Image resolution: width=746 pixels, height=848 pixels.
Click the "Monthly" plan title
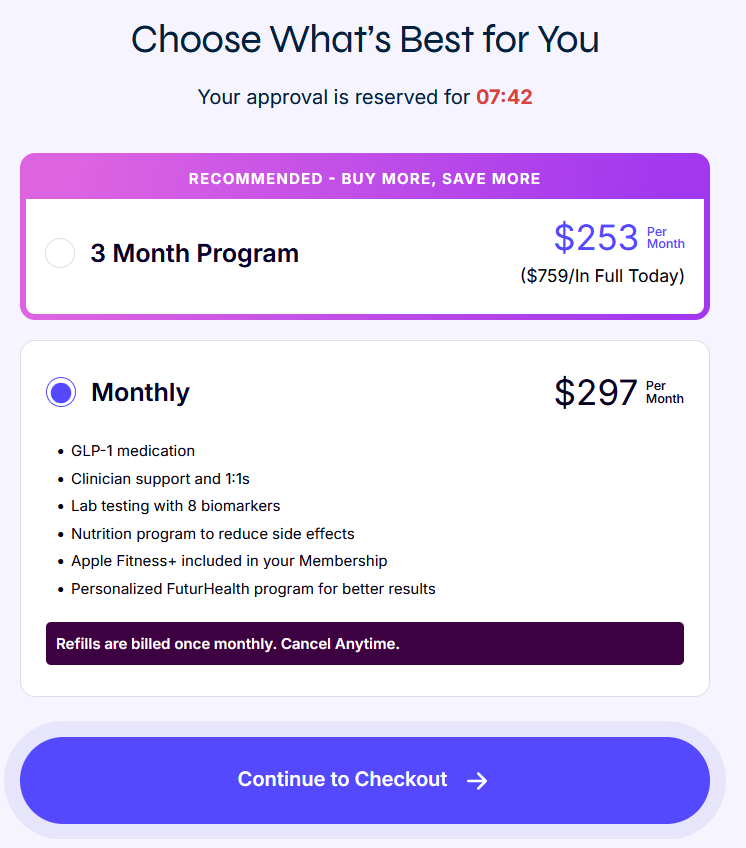click(140, 392)
